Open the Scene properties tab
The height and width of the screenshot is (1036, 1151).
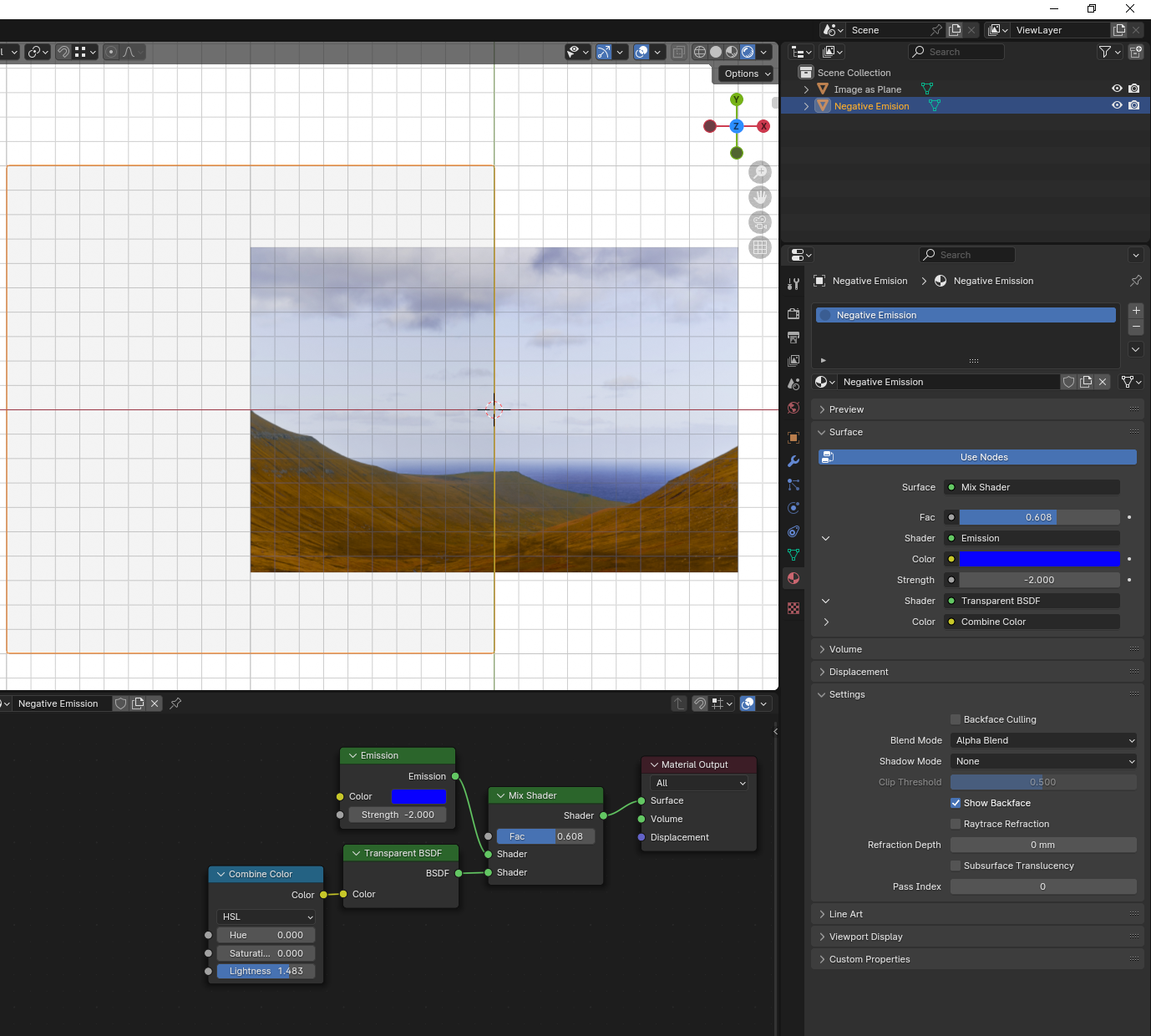point(794,384)
